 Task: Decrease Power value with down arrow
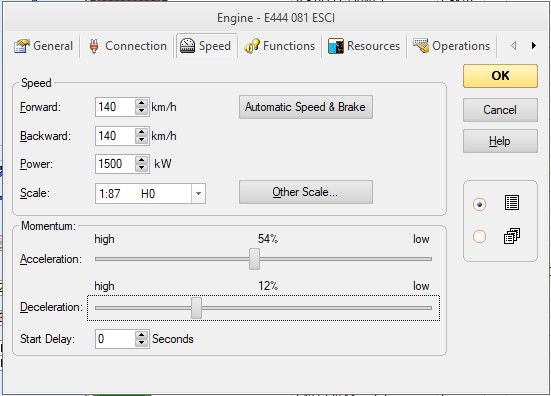pyautogui.click(x=141, y=168)
